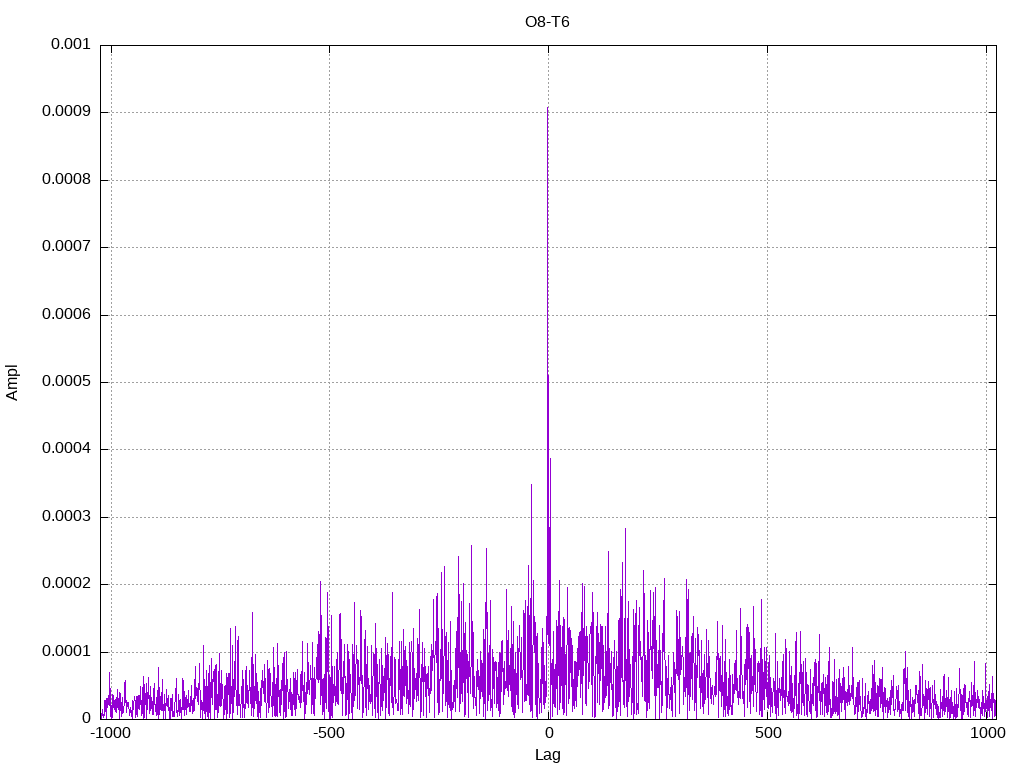Screen dimensions: 1024x768
Task: Click y-axis tick label 0.0002
Action: tap(66, 584)
